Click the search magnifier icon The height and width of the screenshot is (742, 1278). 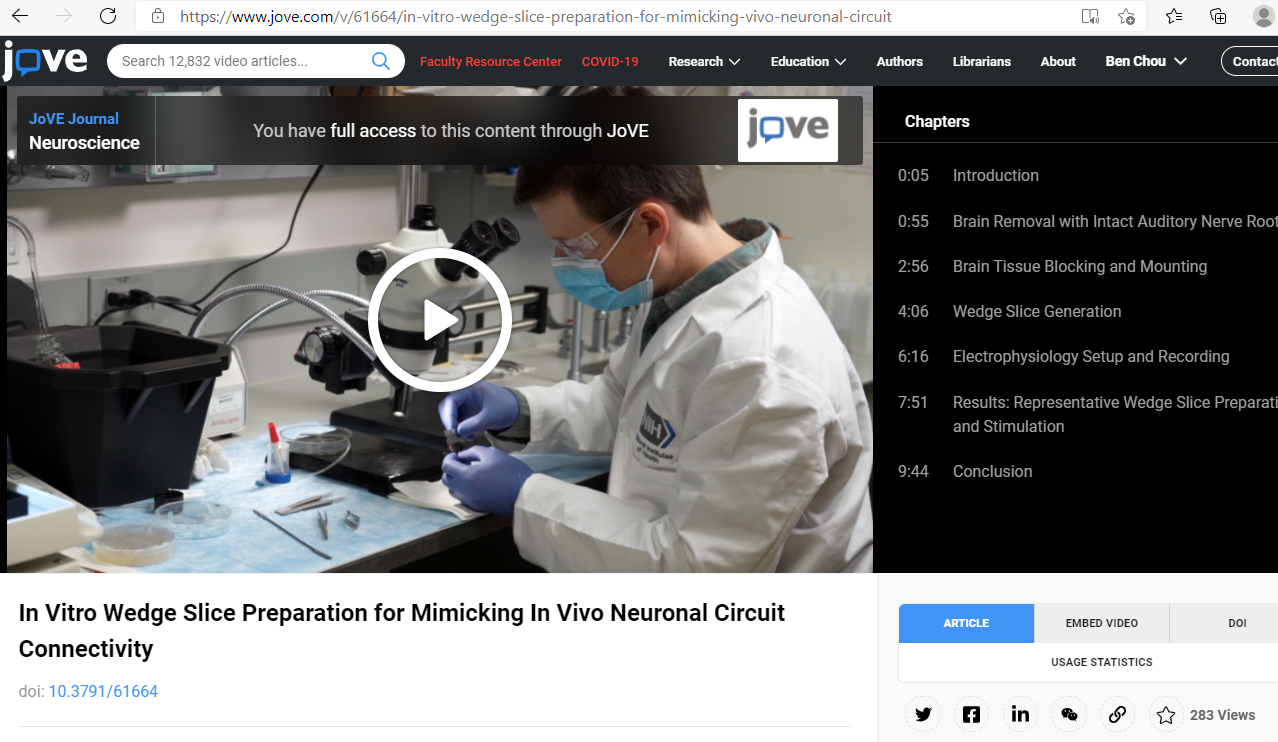point(381,61)
